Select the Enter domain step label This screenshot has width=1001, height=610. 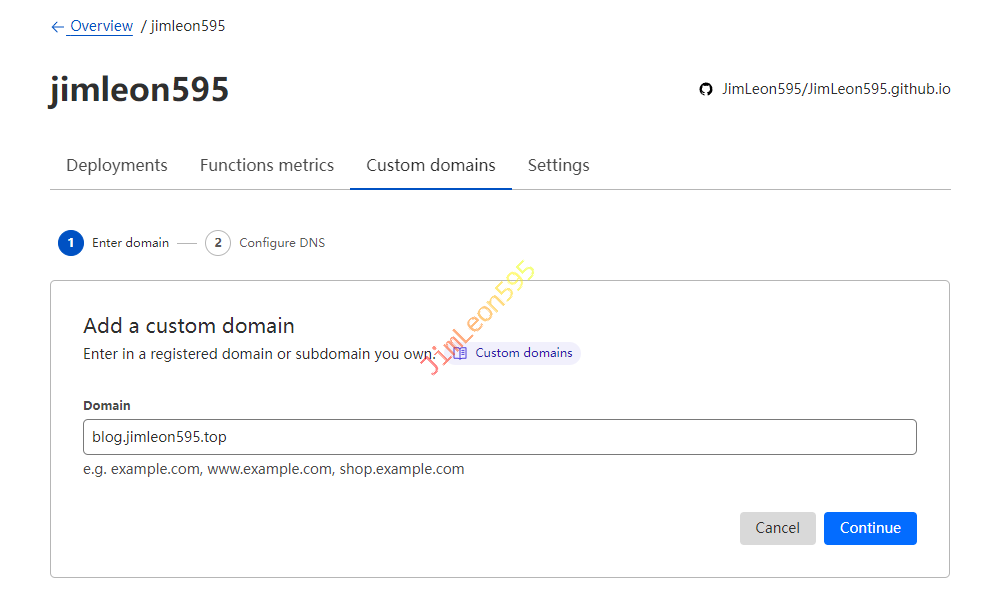click(x=130, y=243)
